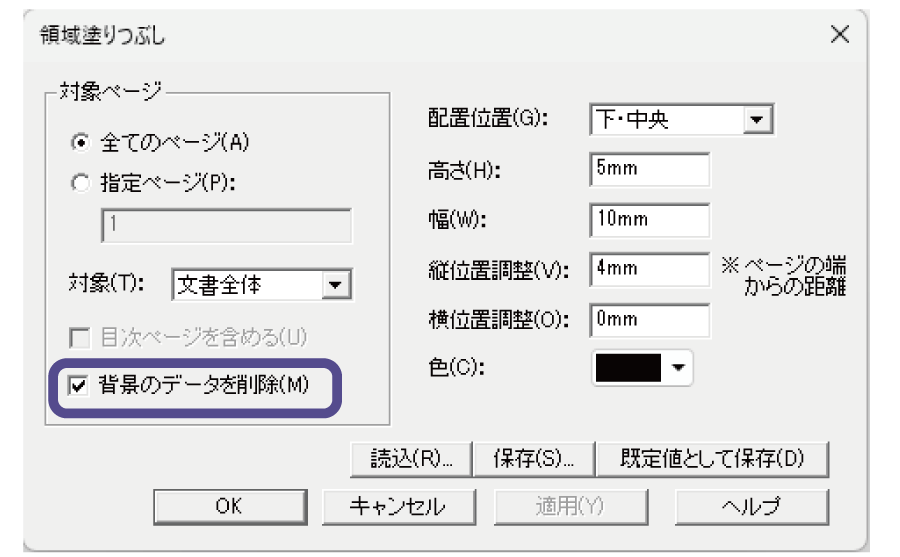Image resolution: width=900 pixels, height=557 pixels.
Task: Focus the 横位置調整 field with 0mm
Action: point(649,320)
